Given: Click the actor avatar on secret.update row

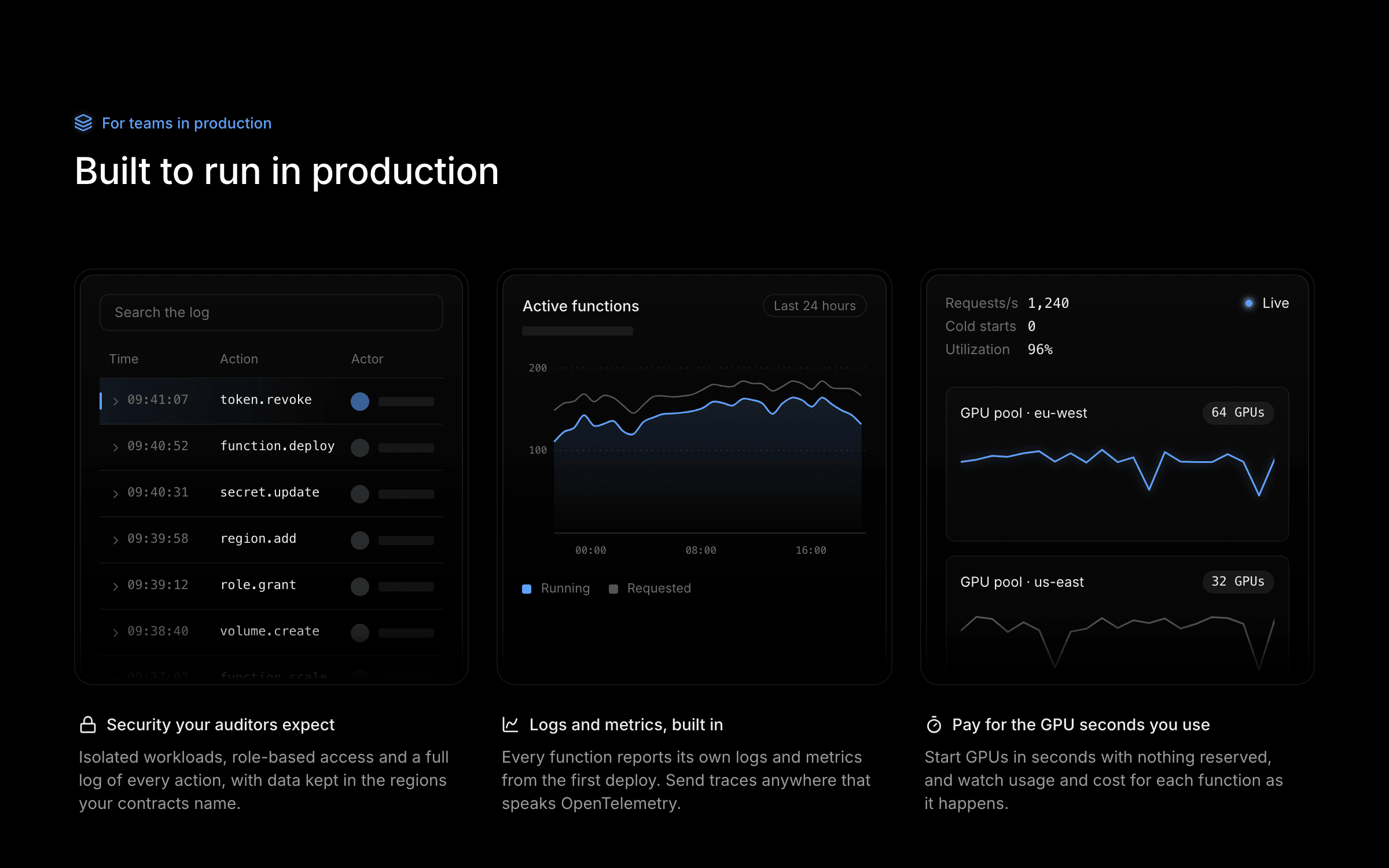Looking at the screenshot, I should point(359,494).
